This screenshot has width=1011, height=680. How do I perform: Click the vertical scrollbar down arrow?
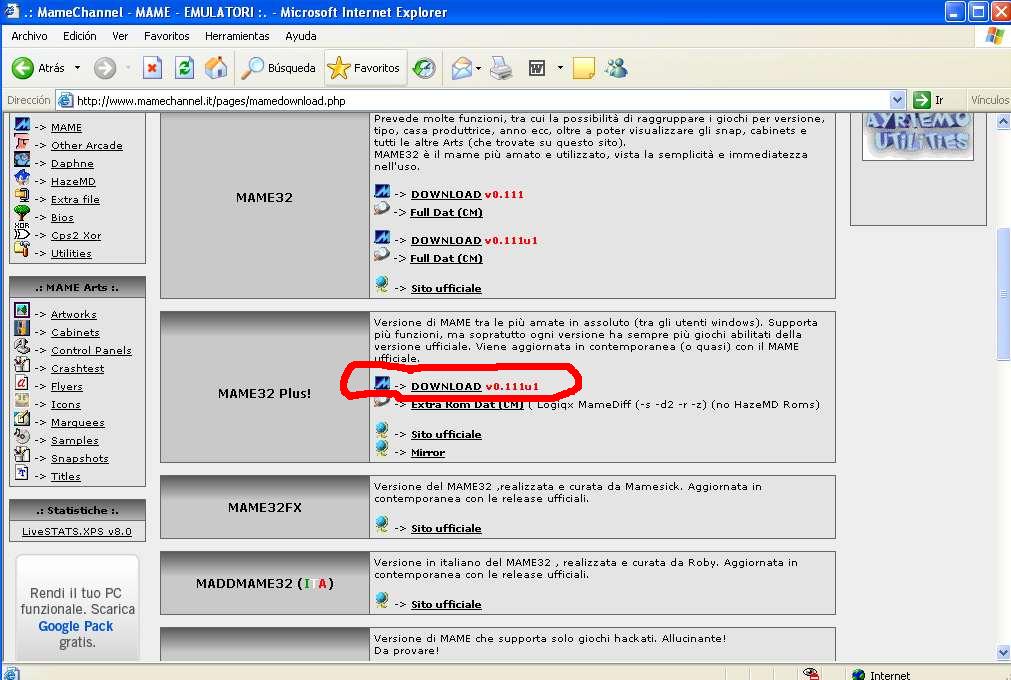[1003, 652]
